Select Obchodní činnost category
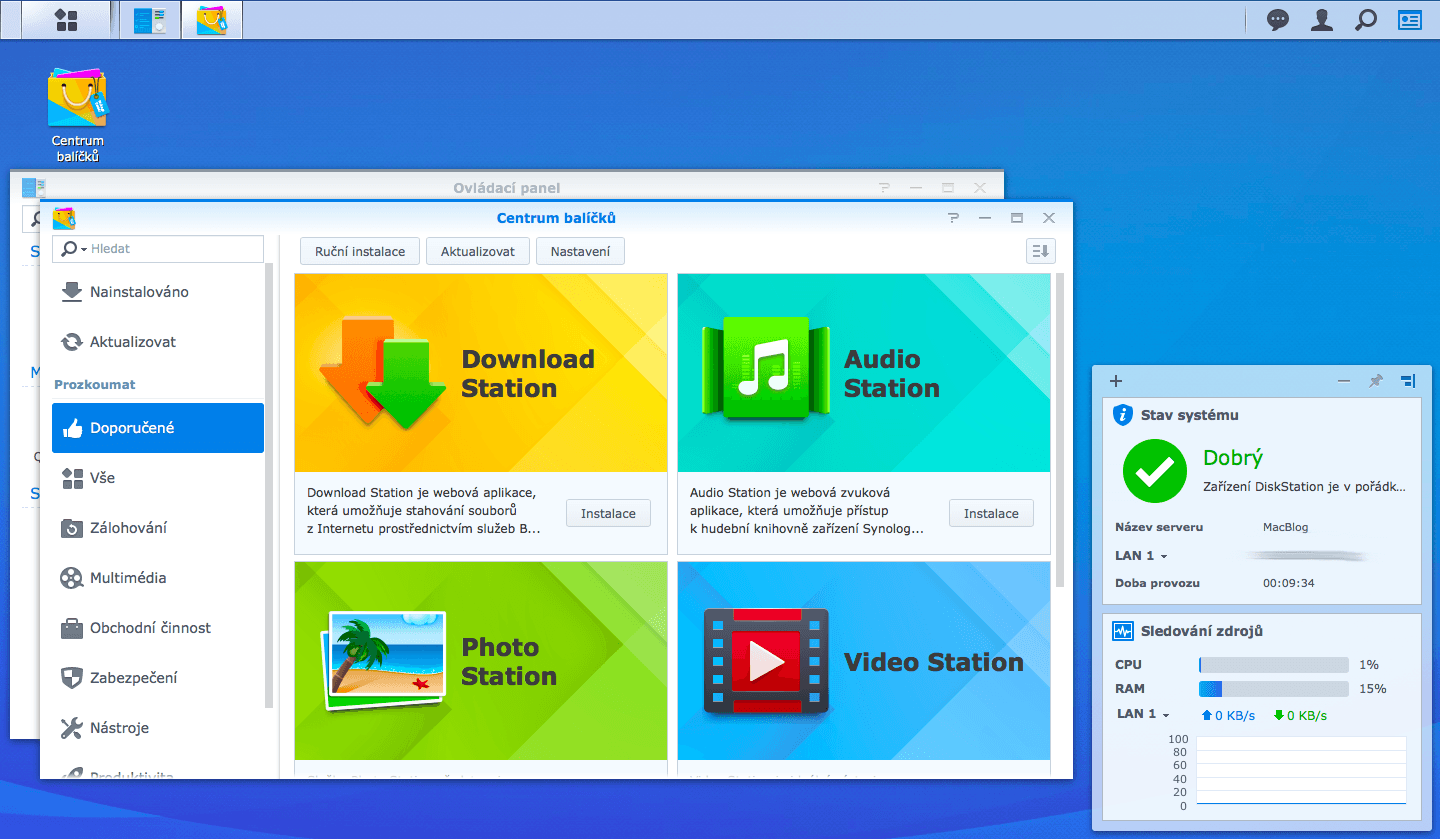 tap(158, 628)
